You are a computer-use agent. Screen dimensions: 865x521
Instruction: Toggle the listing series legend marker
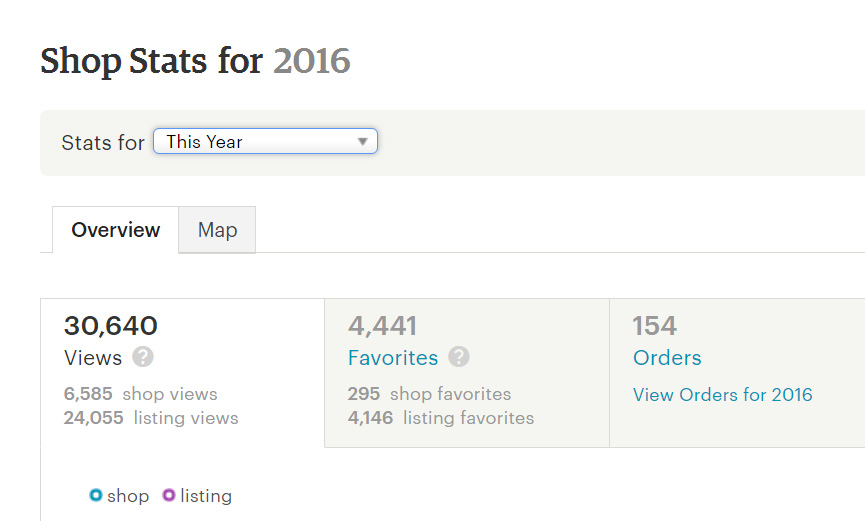tap(169, 495)
